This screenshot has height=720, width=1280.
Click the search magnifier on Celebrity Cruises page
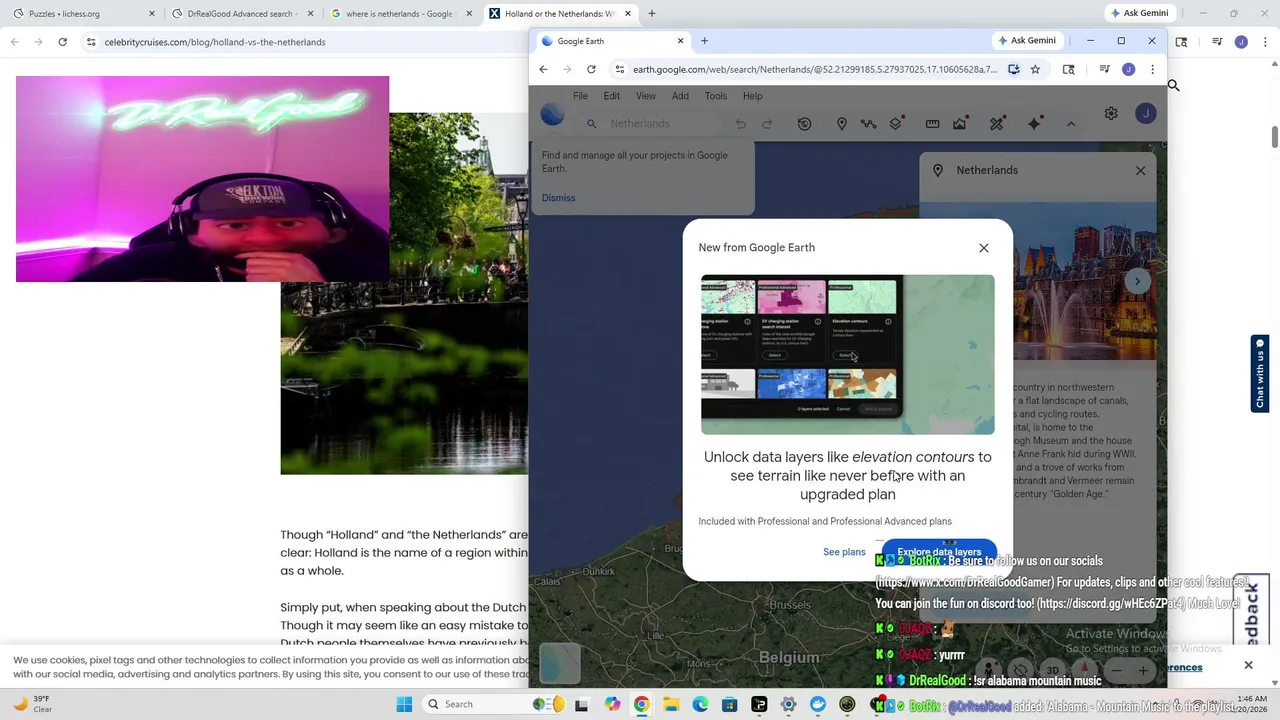pos(1174,86)
